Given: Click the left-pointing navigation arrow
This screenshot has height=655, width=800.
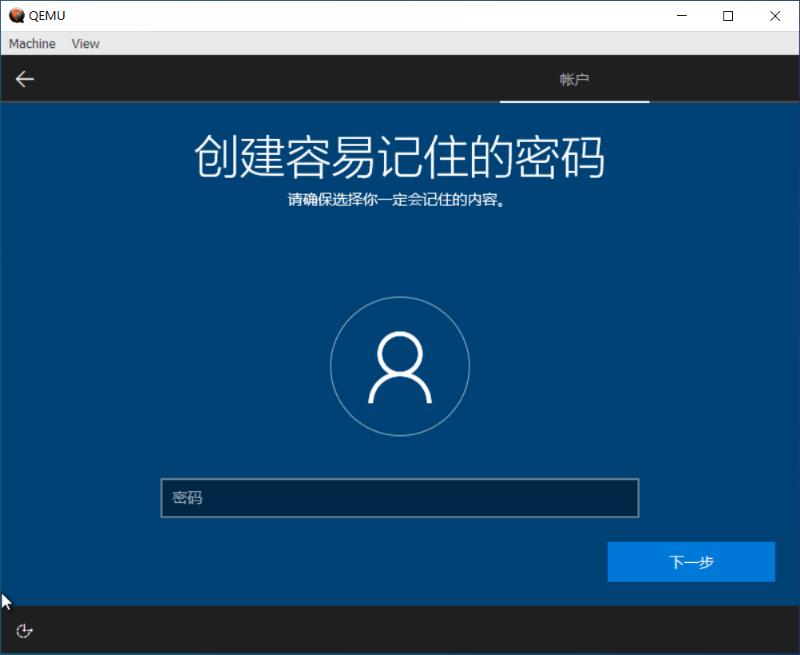Looking at the screenshot, I should click(24, 78).
